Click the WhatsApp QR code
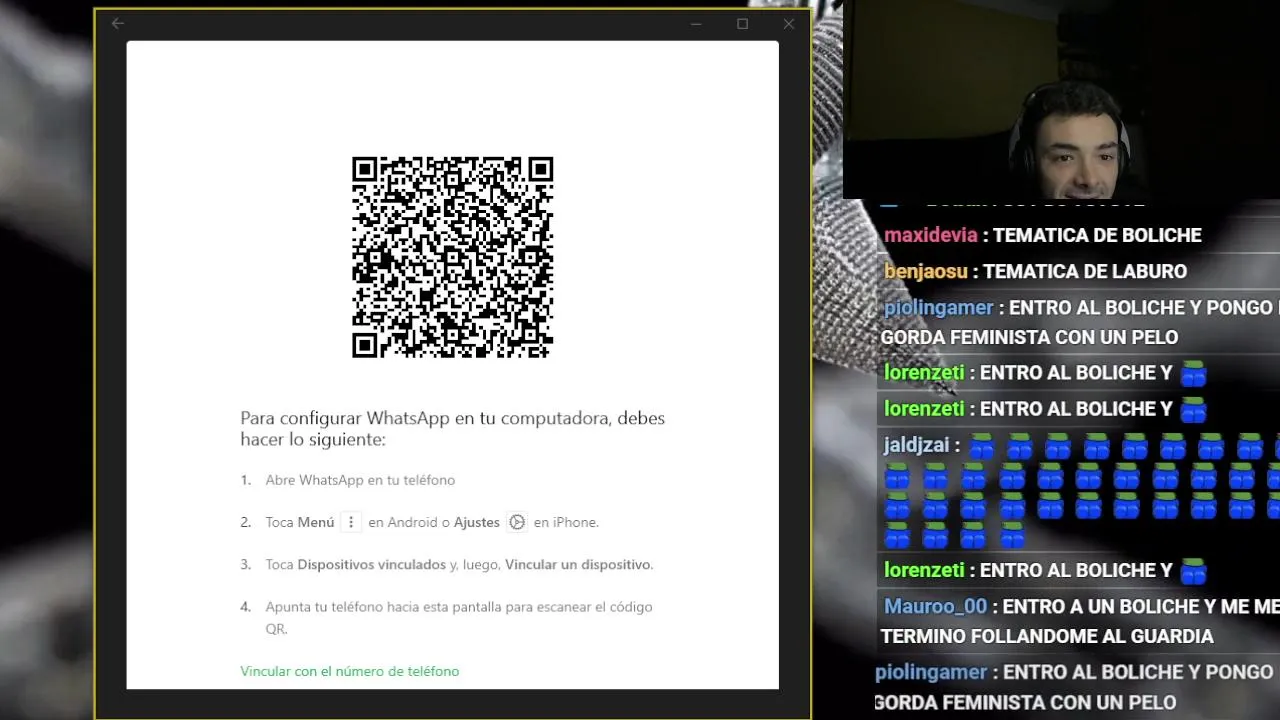 click(452, 257)
